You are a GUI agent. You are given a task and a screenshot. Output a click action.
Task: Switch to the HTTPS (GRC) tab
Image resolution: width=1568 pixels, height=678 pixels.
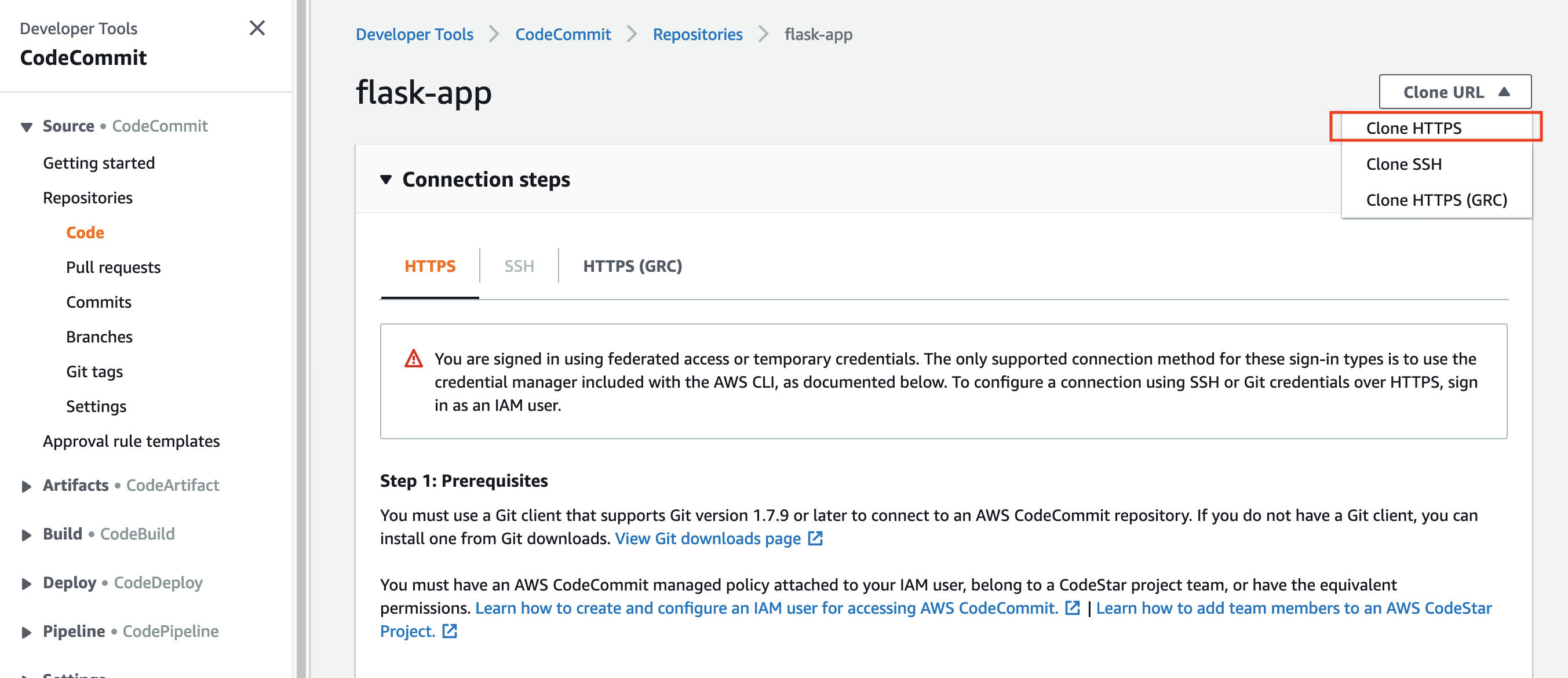click(x=632, y=266)
